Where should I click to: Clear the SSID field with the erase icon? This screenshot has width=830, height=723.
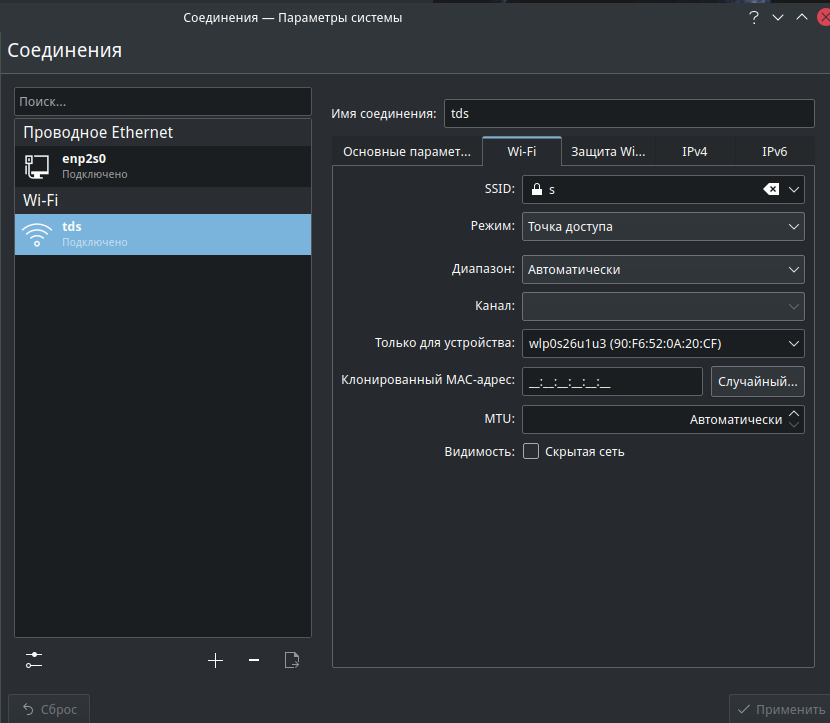pos(771,189)
